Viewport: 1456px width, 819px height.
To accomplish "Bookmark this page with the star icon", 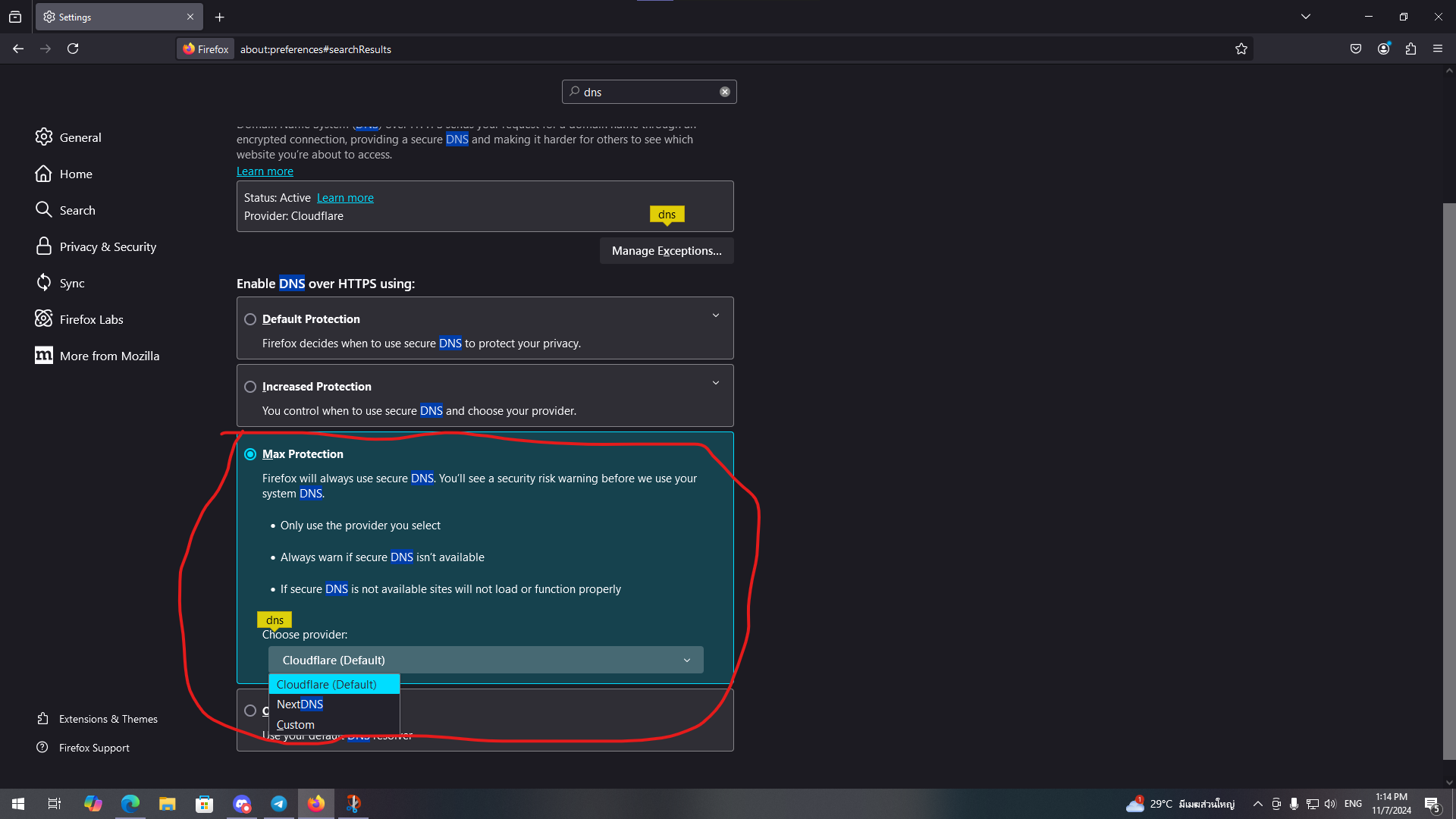I will [x=1241, y=49].
